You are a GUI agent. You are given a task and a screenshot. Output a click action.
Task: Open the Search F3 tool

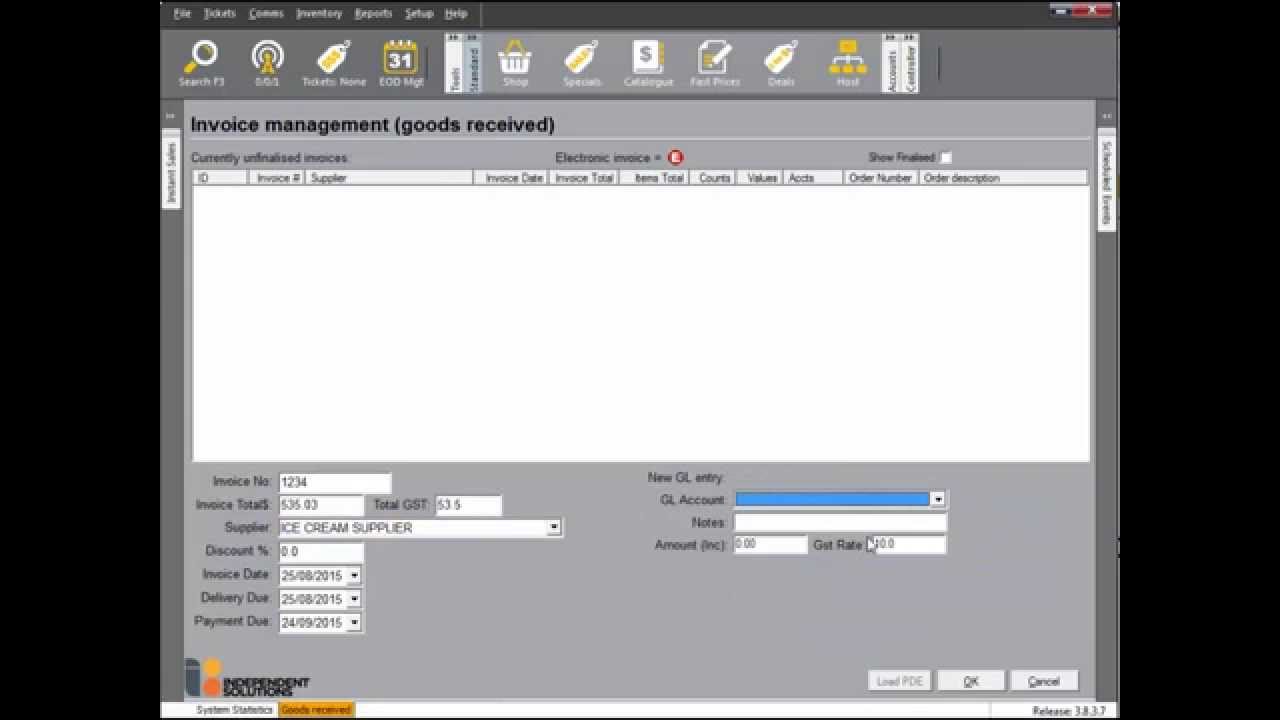tap(201, 64)
